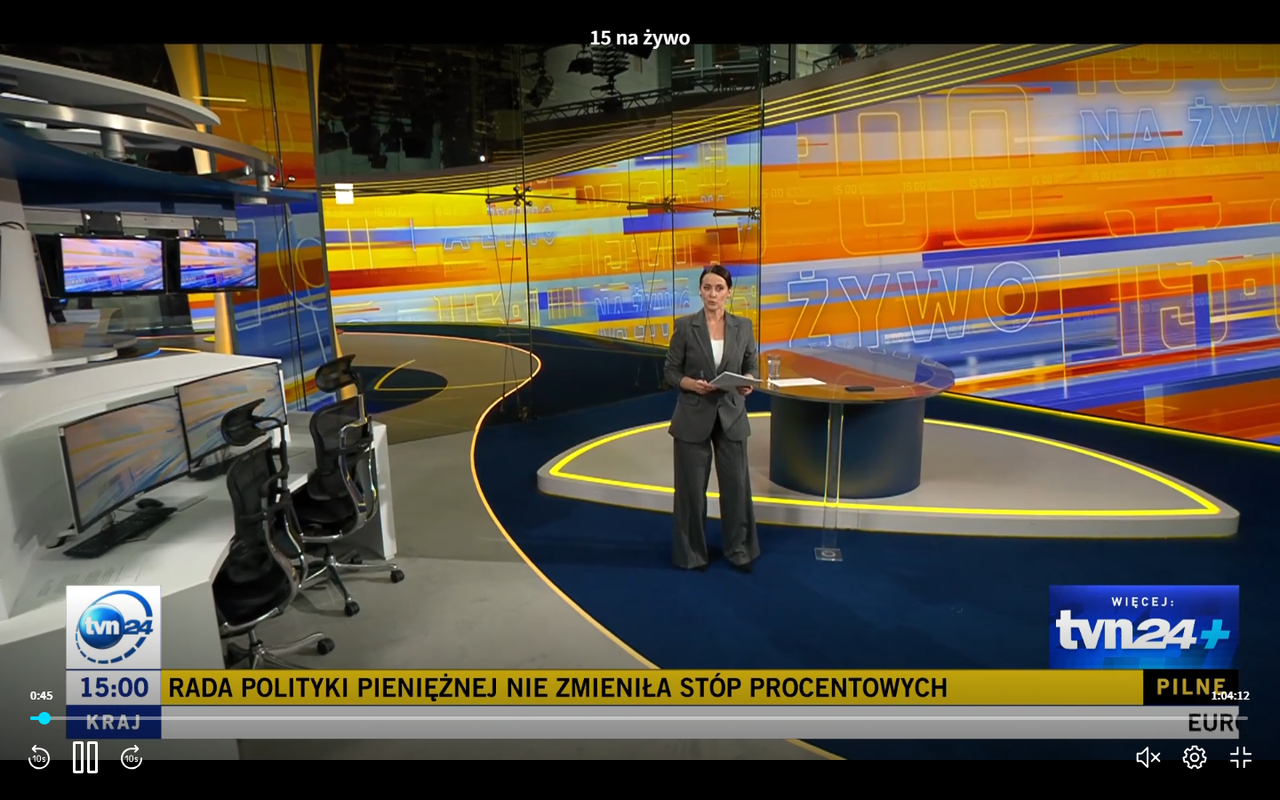Rewind the stream by 10 seconds

click(39, 757)
